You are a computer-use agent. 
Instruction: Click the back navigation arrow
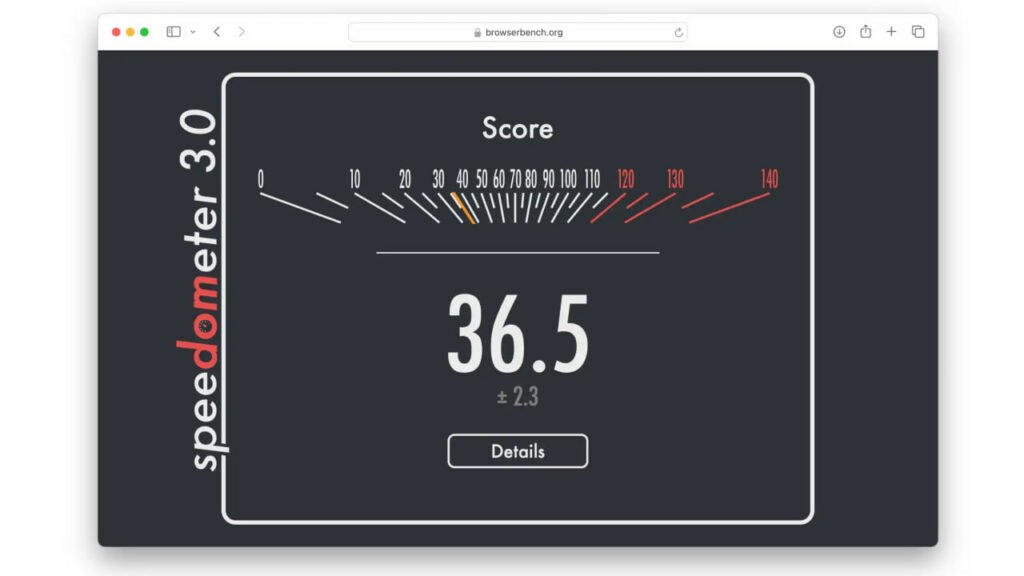(x=216, y=31)
